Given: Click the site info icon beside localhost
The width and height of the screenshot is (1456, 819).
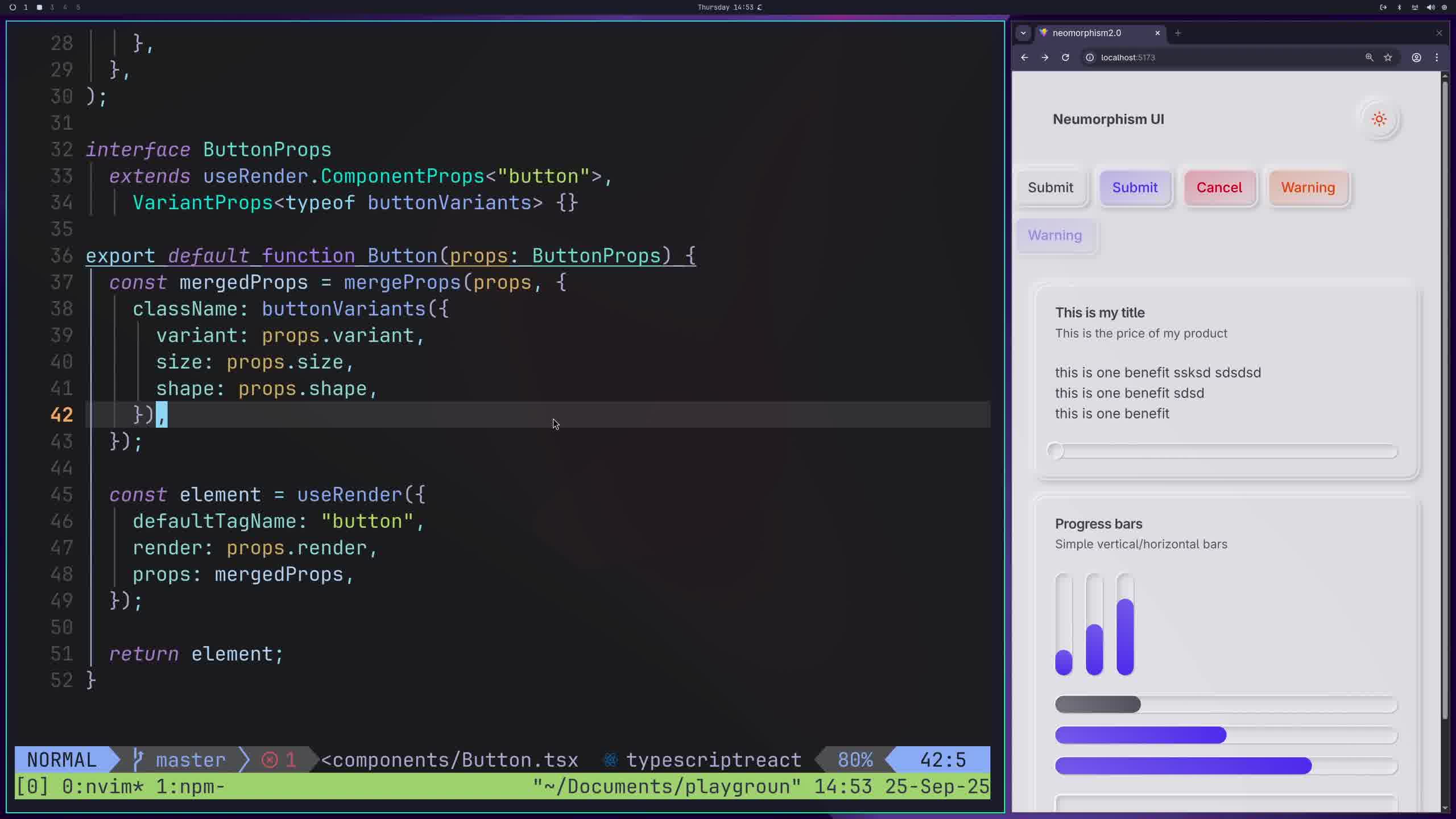Looking at the screenshot, I should 1090,57.
